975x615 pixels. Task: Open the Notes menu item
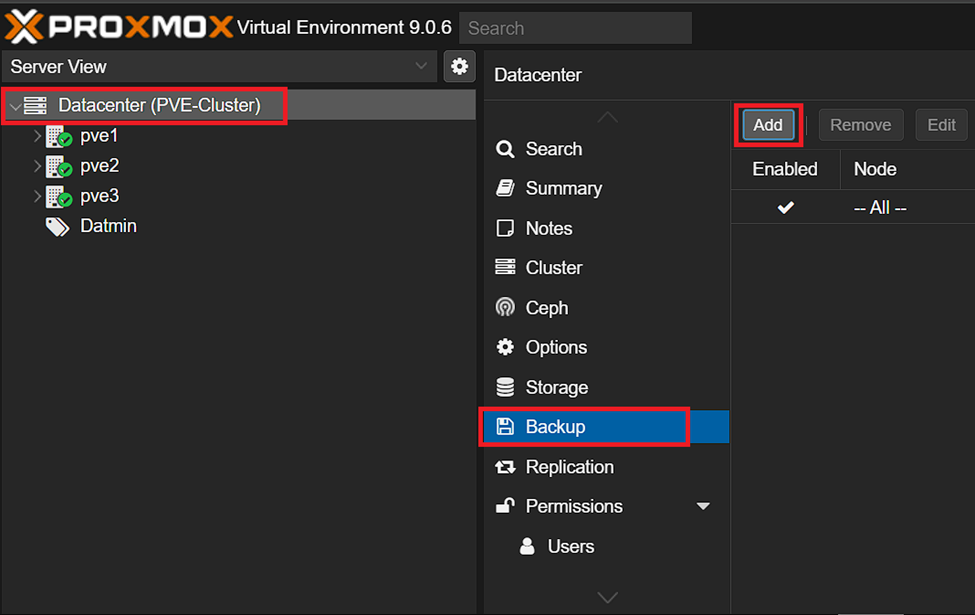click(x=549, y=228)
